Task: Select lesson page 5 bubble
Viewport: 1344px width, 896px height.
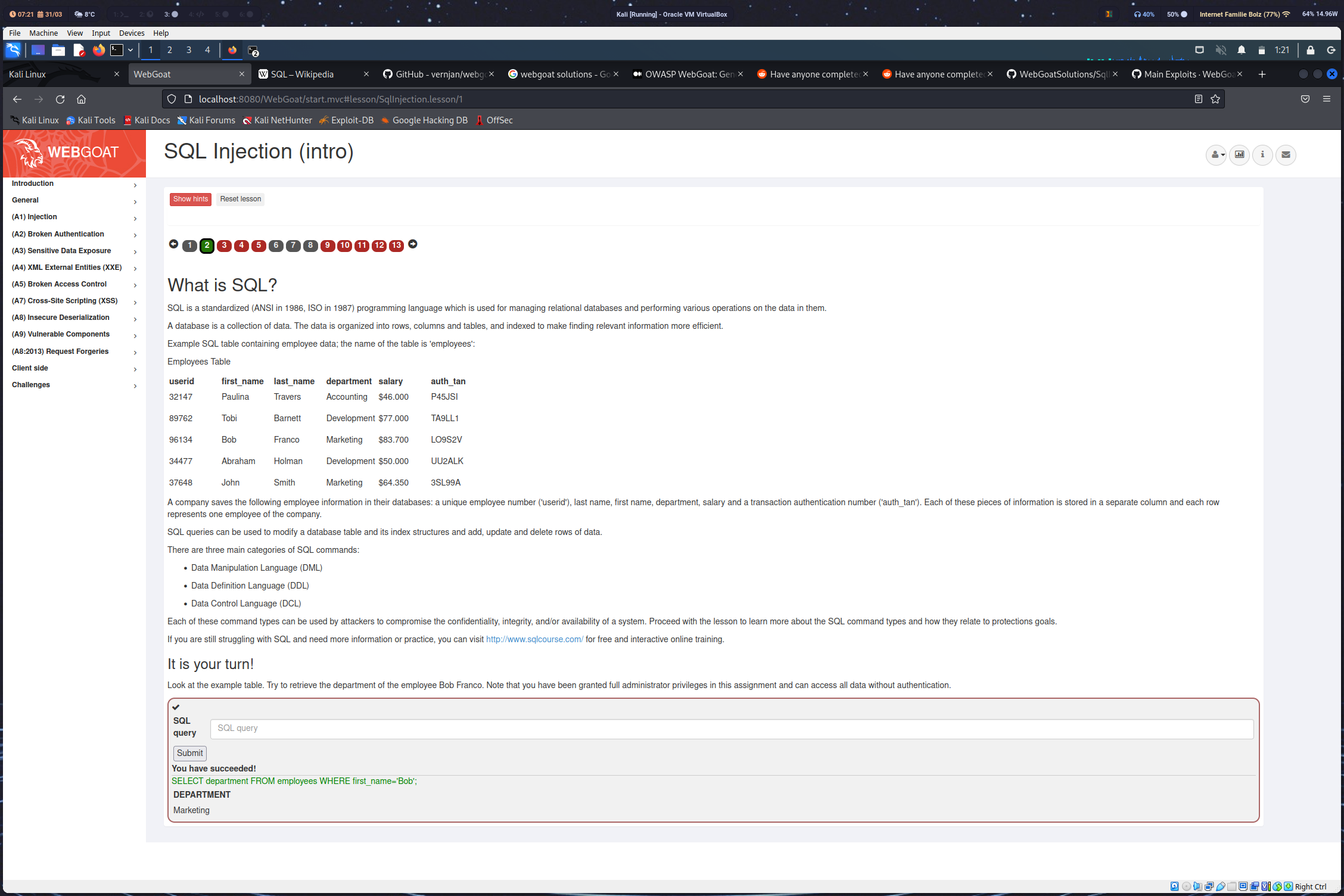Action: (x=259, y=245)
